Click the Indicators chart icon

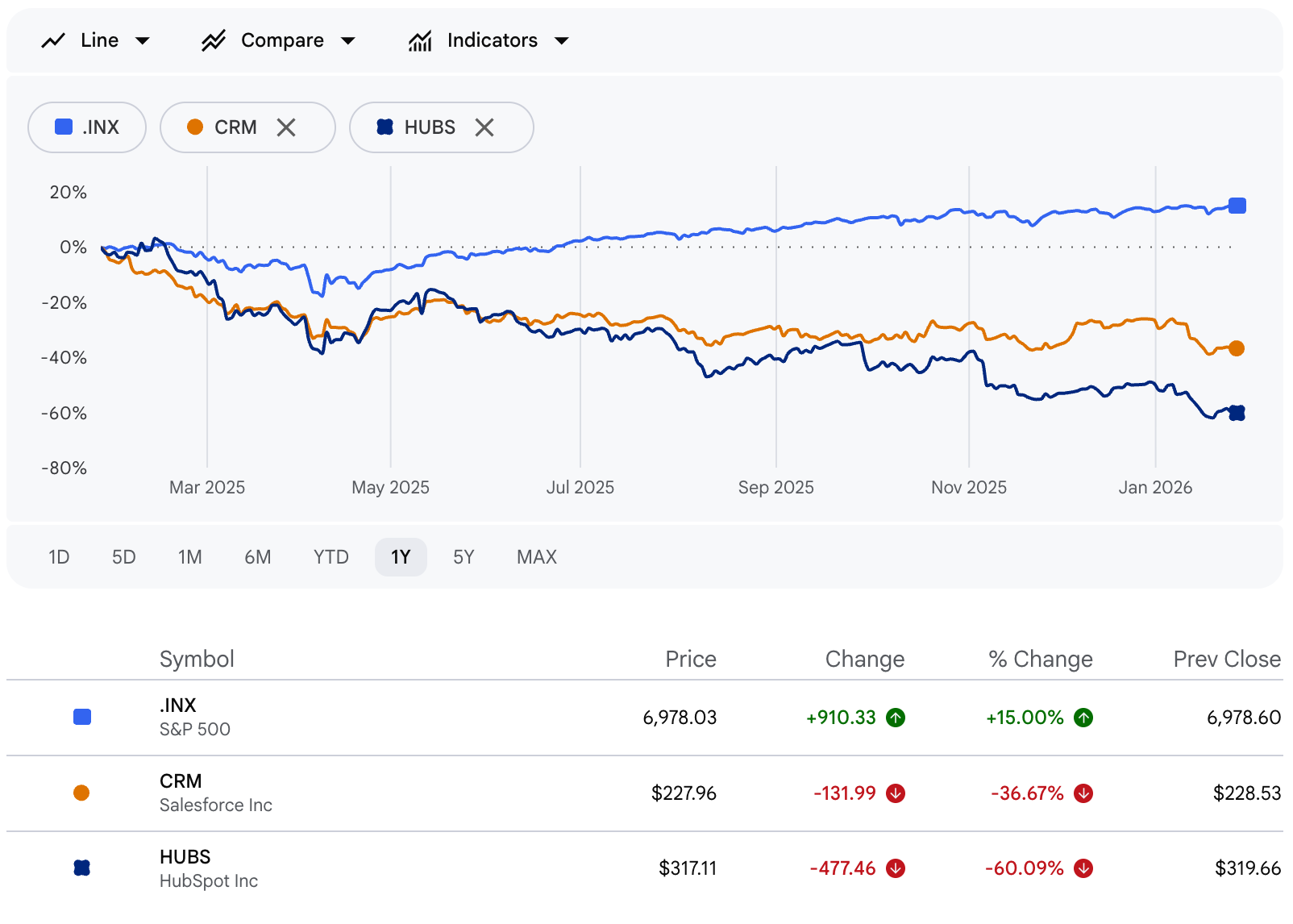[420, 40]
